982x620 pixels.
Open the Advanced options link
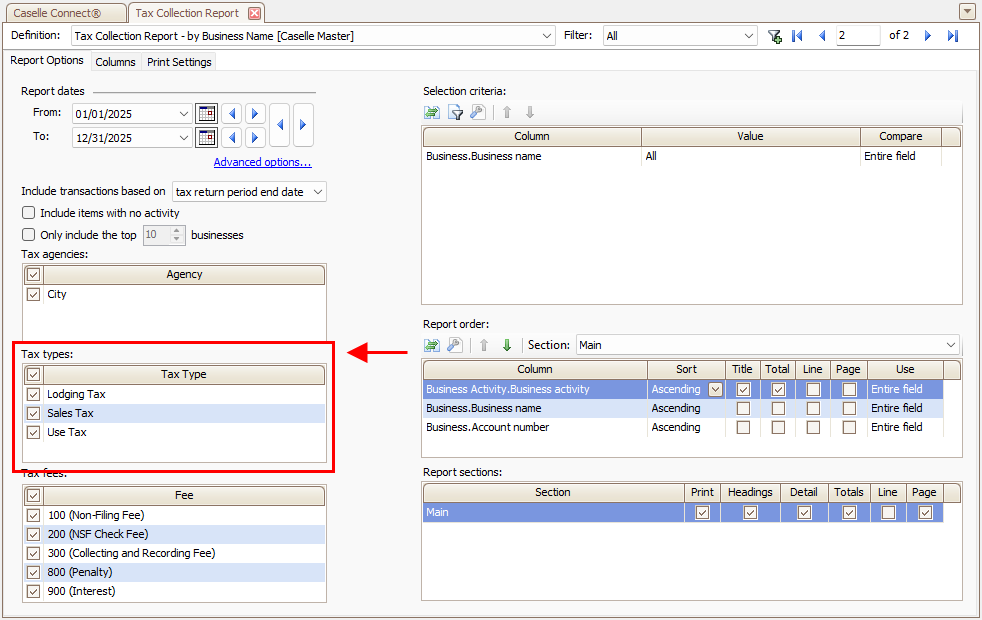click(x=262, y=162)
